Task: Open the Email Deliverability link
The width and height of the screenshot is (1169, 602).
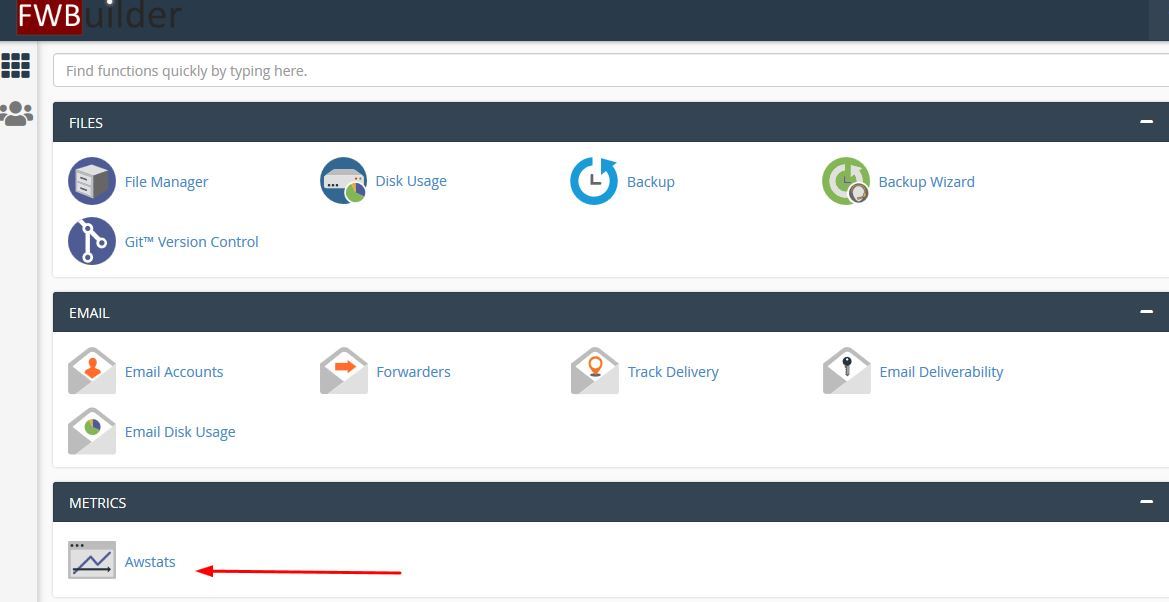Action: 941,372
